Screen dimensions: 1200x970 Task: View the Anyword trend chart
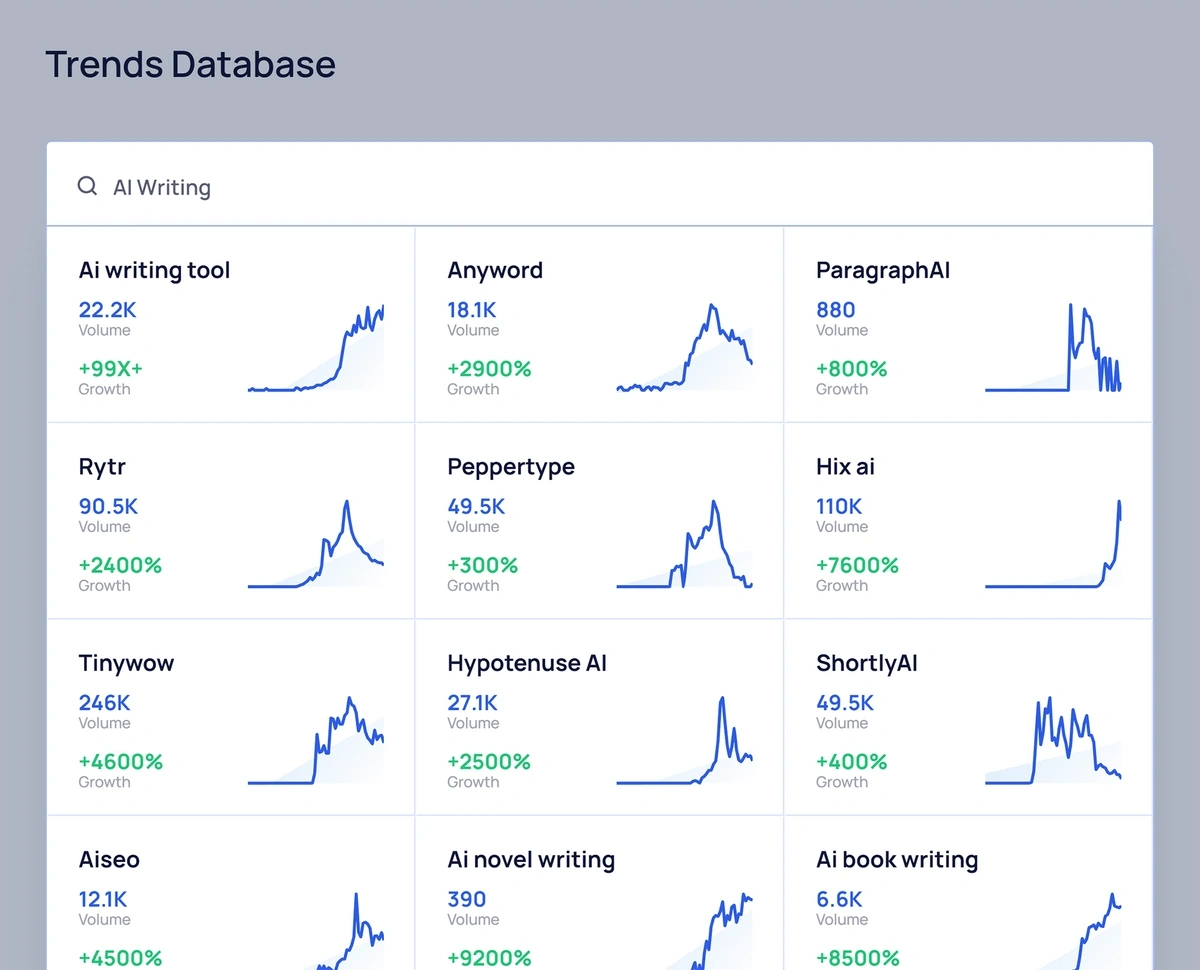coord(685,347)
